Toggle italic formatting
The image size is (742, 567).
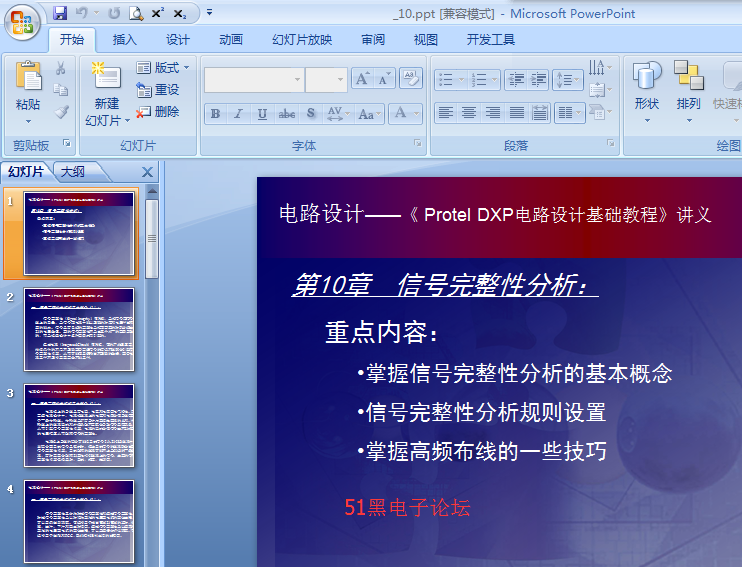(x=238, y=114)
